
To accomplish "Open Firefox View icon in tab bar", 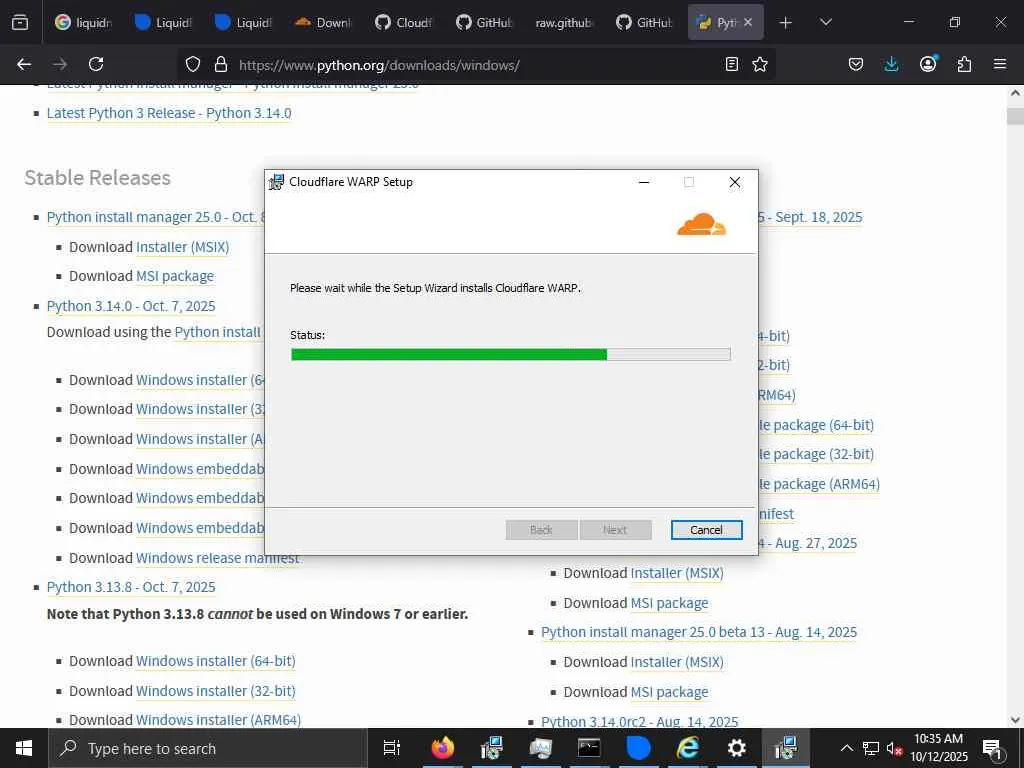I will 20,22.
